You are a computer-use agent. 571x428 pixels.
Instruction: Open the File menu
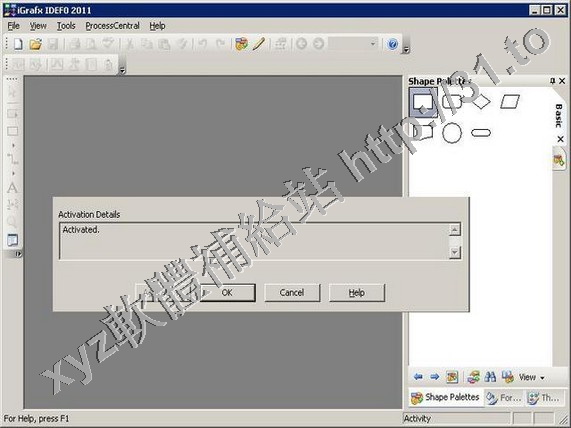click(13, 26)
